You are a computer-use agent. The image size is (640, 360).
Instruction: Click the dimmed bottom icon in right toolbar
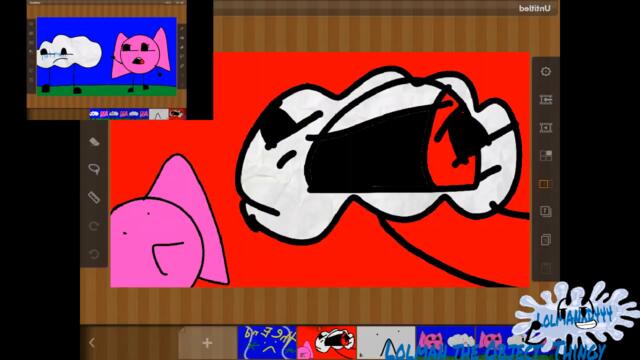click(x=546, y=268)
